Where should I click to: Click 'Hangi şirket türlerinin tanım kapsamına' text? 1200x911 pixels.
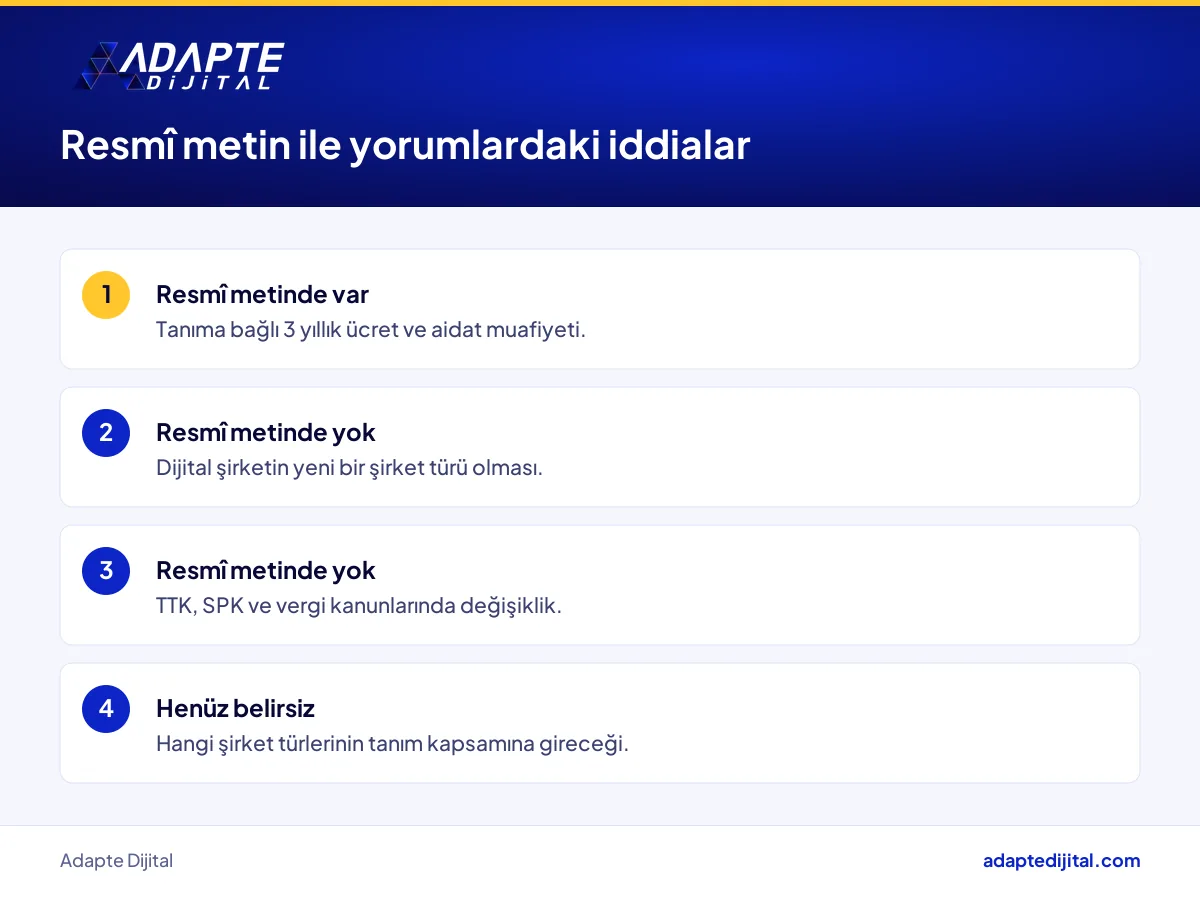[x=392, y=743]
